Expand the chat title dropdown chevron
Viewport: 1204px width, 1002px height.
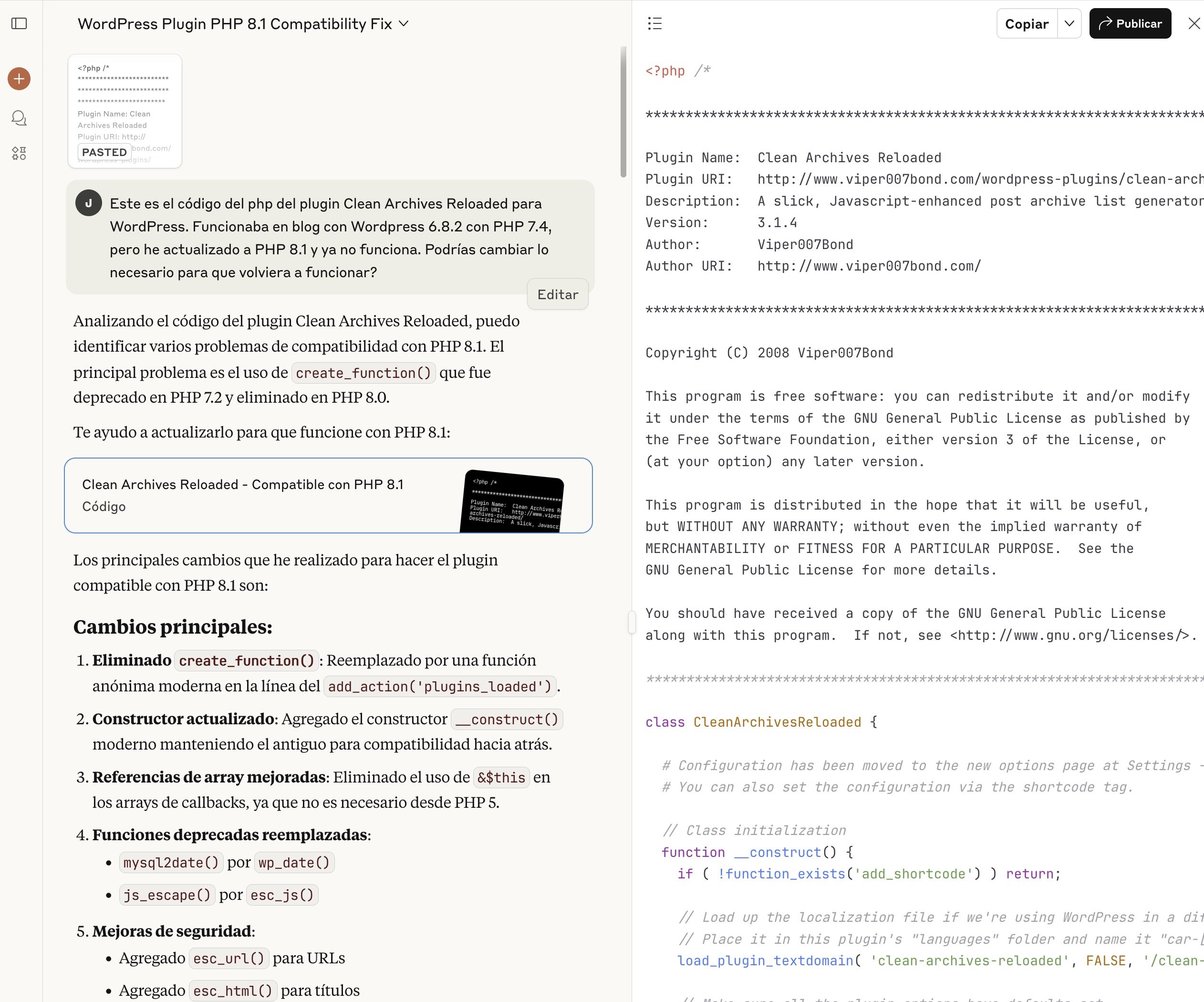404,23
